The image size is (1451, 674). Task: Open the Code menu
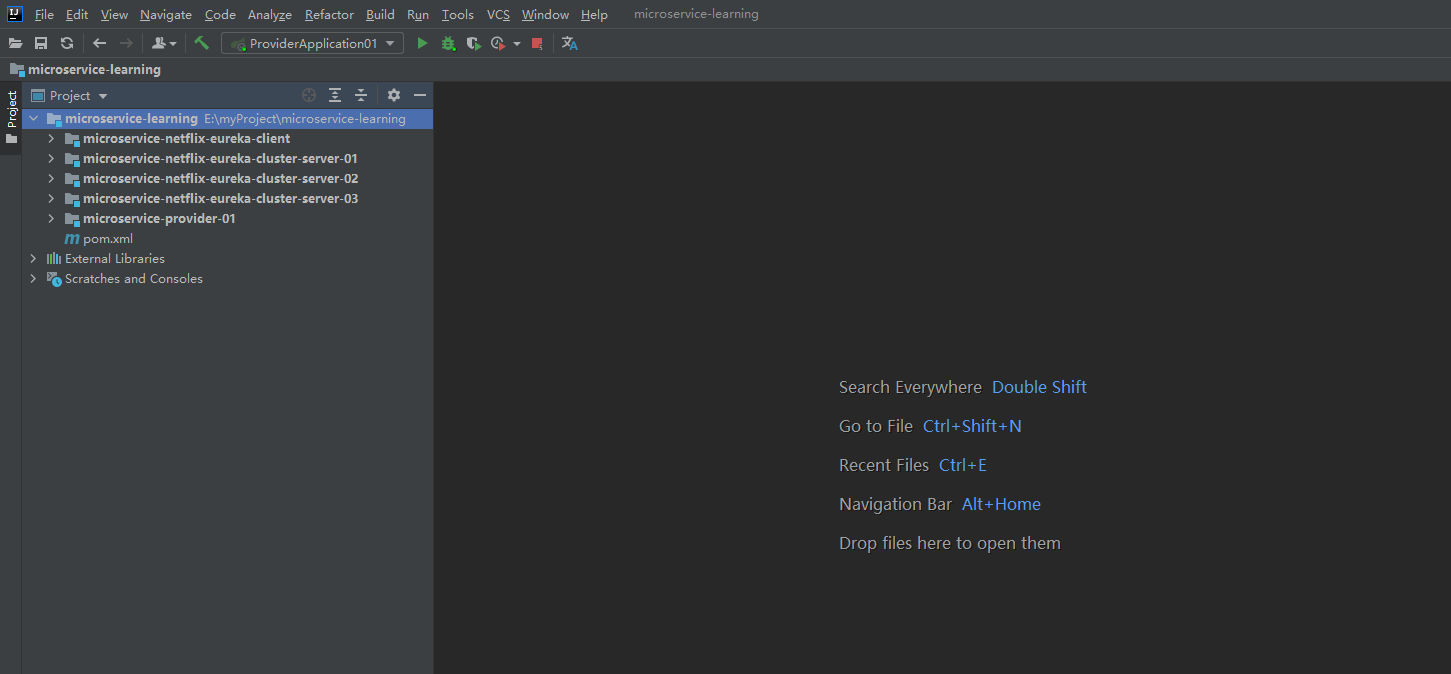pyautogui.click(x=220, y=14)
